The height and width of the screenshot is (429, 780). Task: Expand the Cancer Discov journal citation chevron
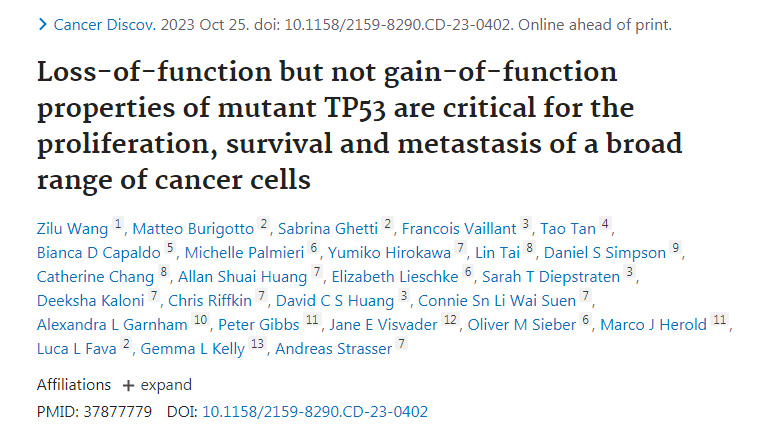[x=41, y=23]
